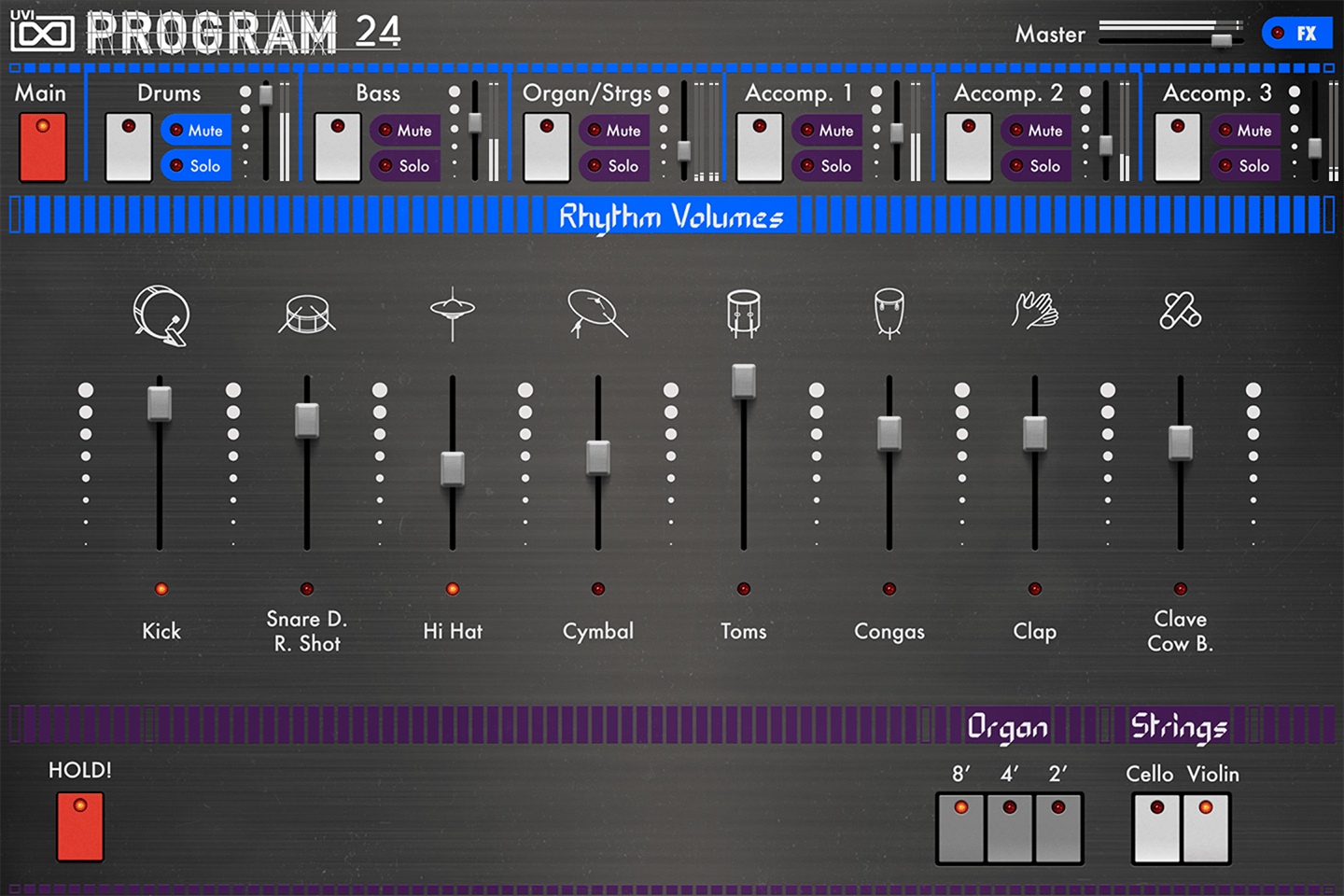Select the Cymbal icon

tap(597, 313)
